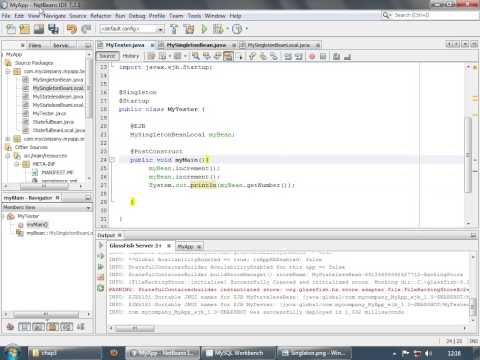The image size is (480, 360).
Task: Click the Output panel horizontal scrollbar
Action: (x=135, y=328)
